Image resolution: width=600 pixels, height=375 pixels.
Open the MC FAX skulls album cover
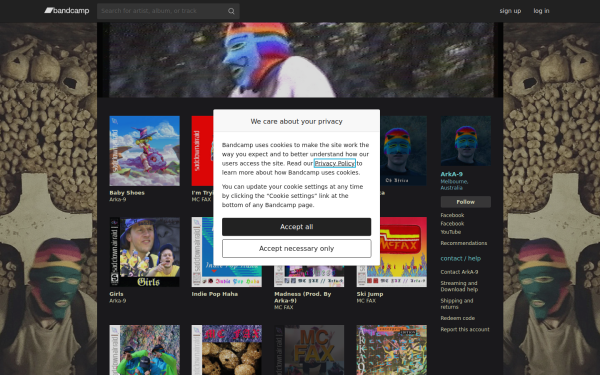227,350
